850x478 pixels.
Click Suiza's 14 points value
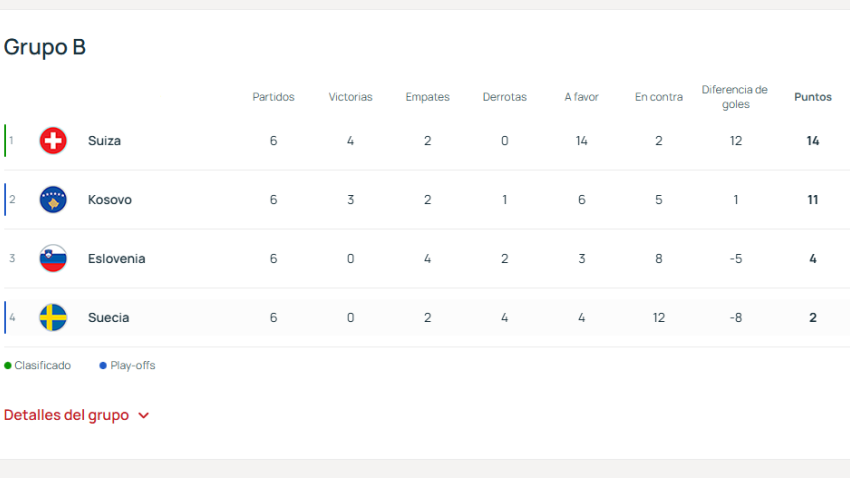(812, 141)
